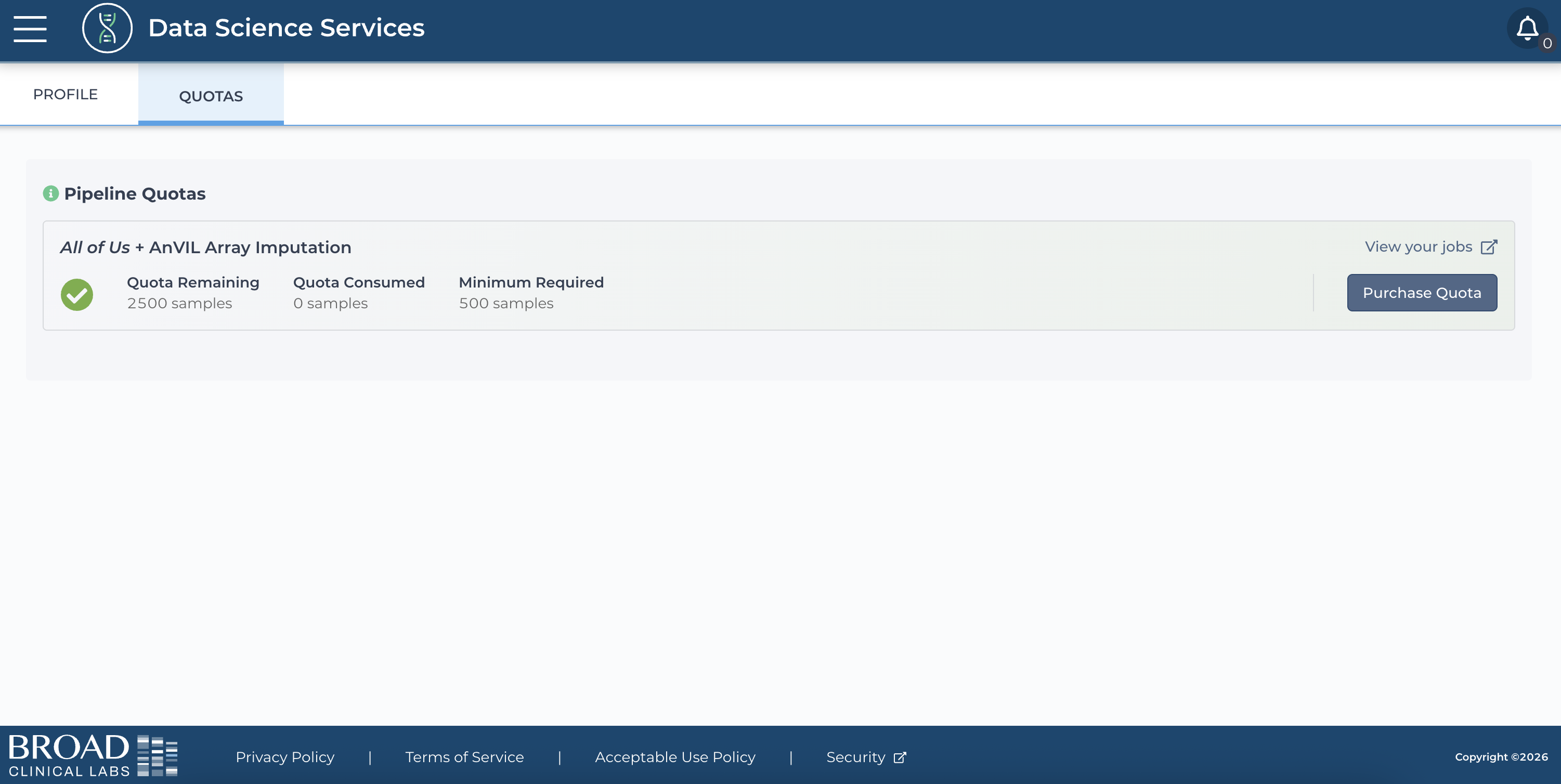
Task: Click the external-link icon beside Security
Action: 900,757
